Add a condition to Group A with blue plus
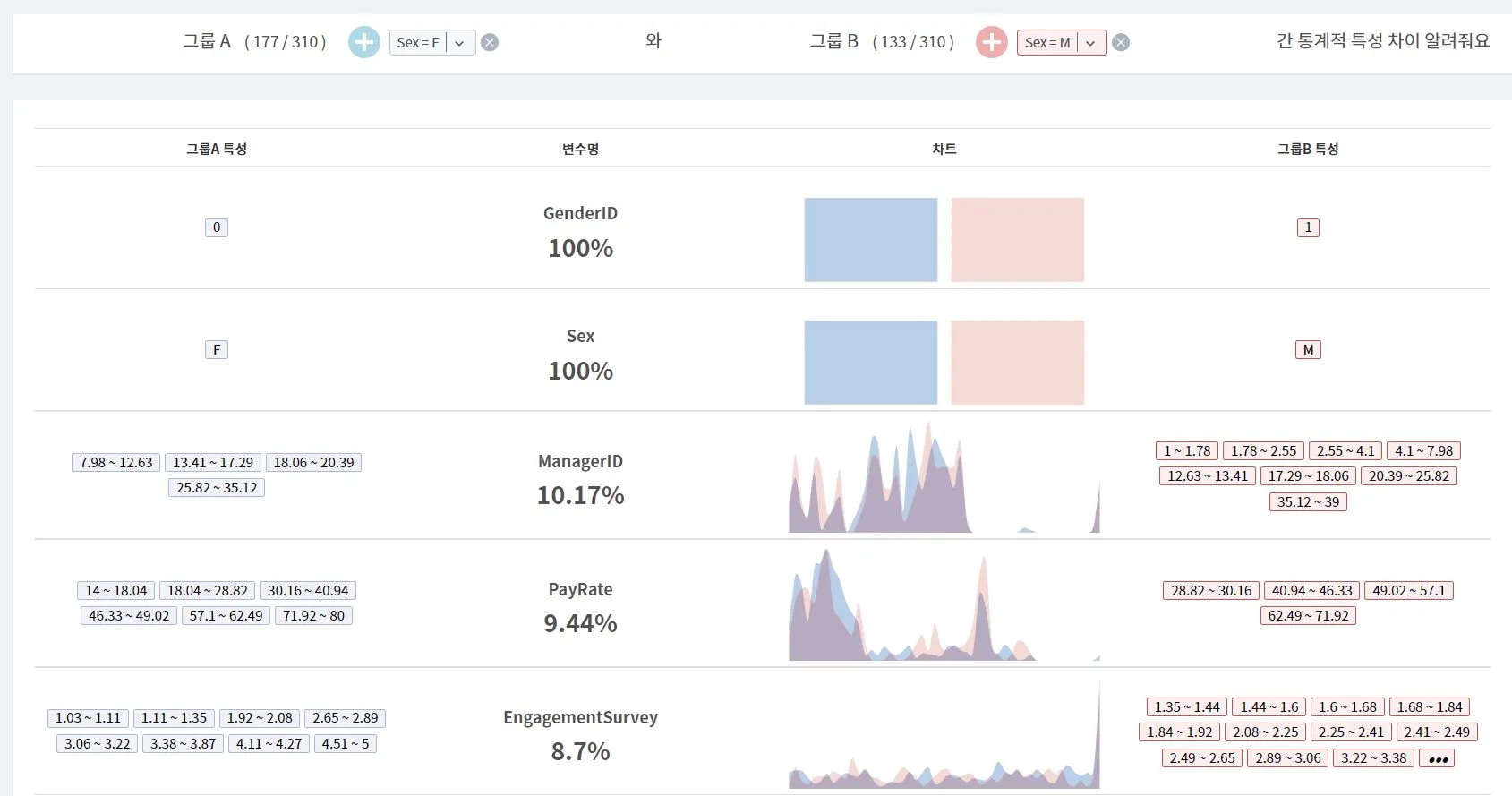1512x796 pixels. click(363, 42)
